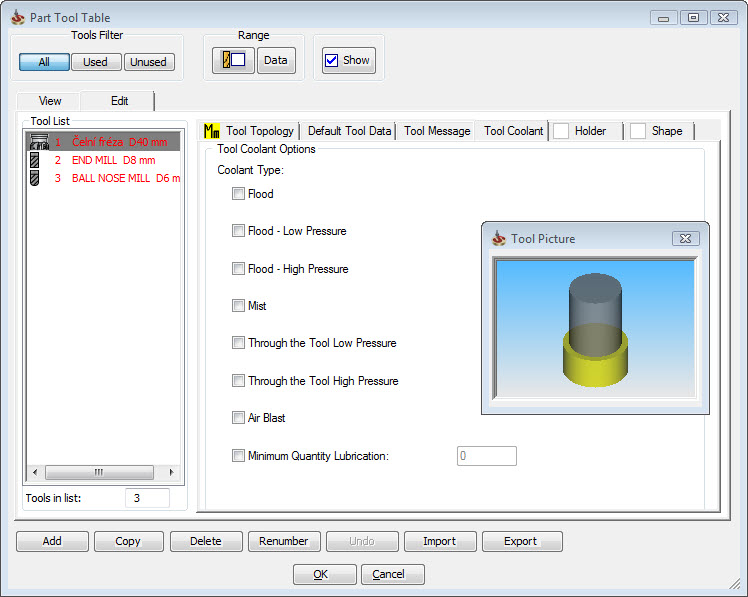Image resolution: width=748 pixels, height=597 pixels.
Task: Click the right arrow of Tool List scrollbar
Action: (x=171, y=472)
